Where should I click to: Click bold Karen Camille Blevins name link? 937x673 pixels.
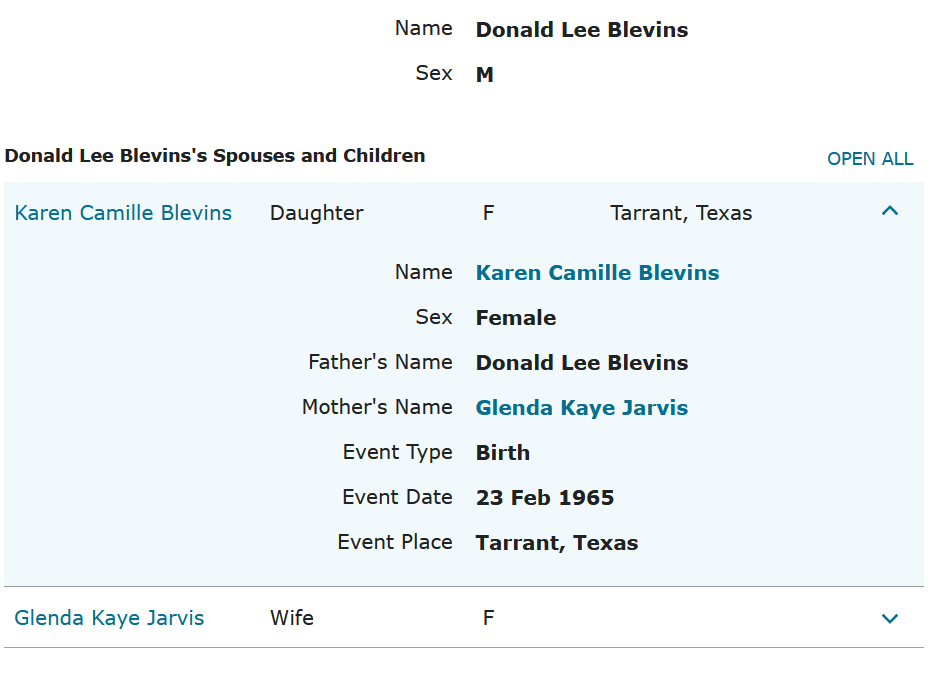[597, 273]
